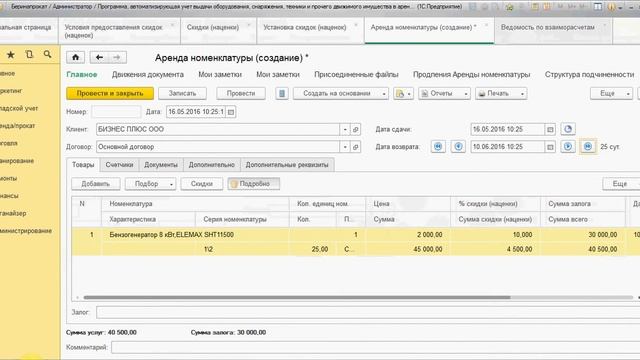Click Скидки button in table toolbar

202,184
